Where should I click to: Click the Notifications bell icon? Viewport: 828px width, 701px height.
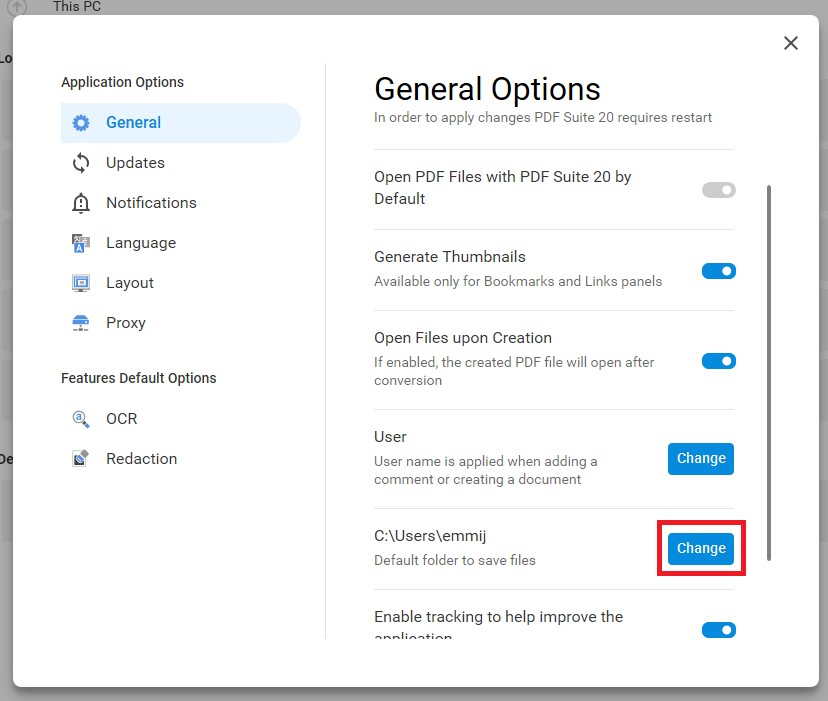pyautogui.click(x=81, y=203)
